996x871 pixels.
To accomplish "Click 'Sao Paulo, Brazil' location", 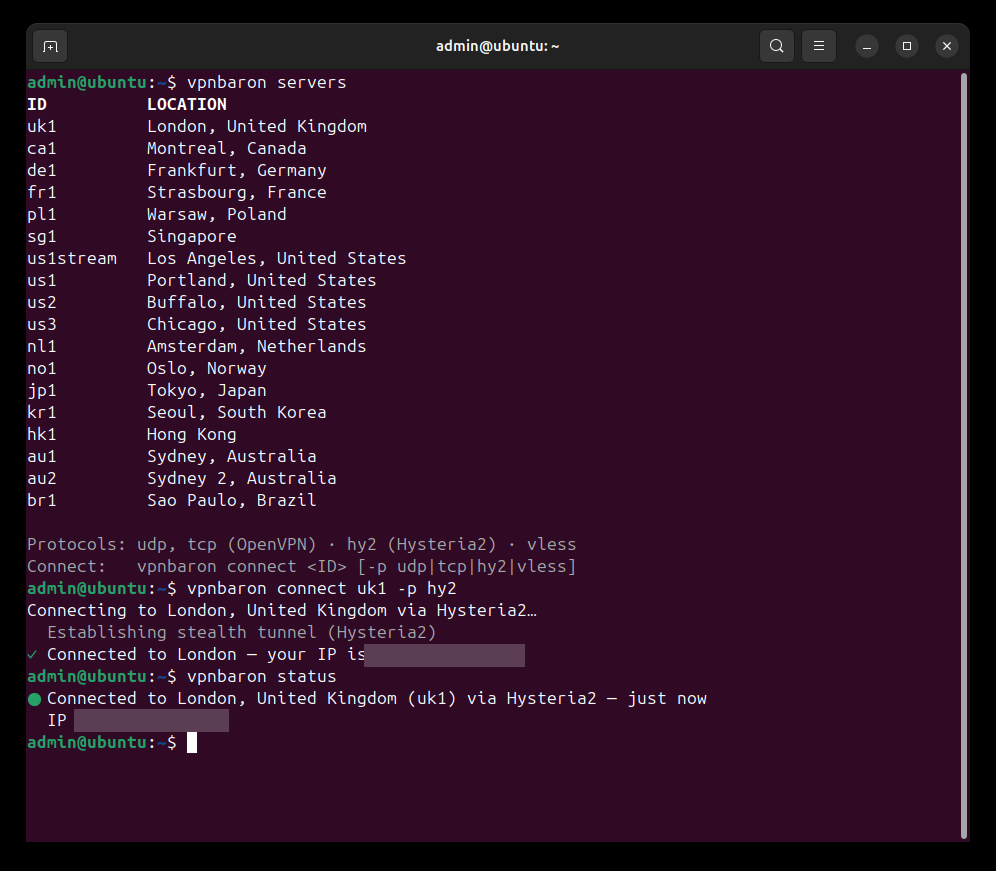I will (x=232, y=501).
